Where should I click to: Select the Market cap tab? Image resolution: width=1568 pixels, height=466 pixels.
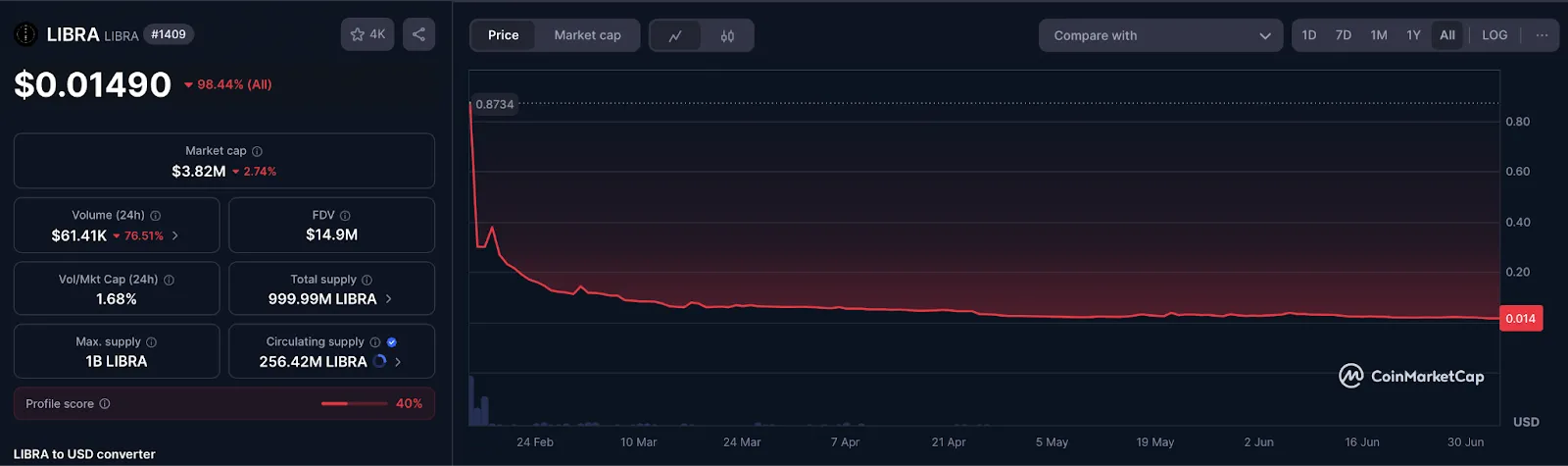587,35
